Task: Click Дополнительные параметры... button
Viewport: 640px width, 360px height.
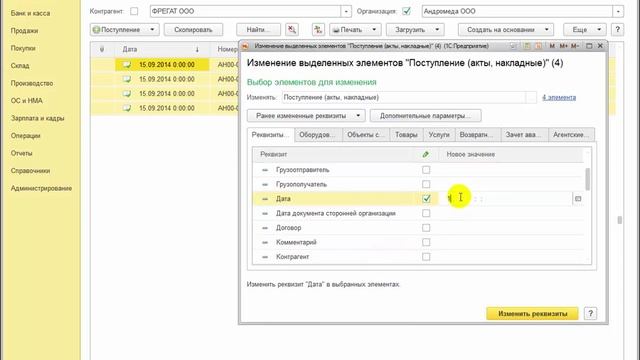Action: pyautogui.click(x=425, y=116)
